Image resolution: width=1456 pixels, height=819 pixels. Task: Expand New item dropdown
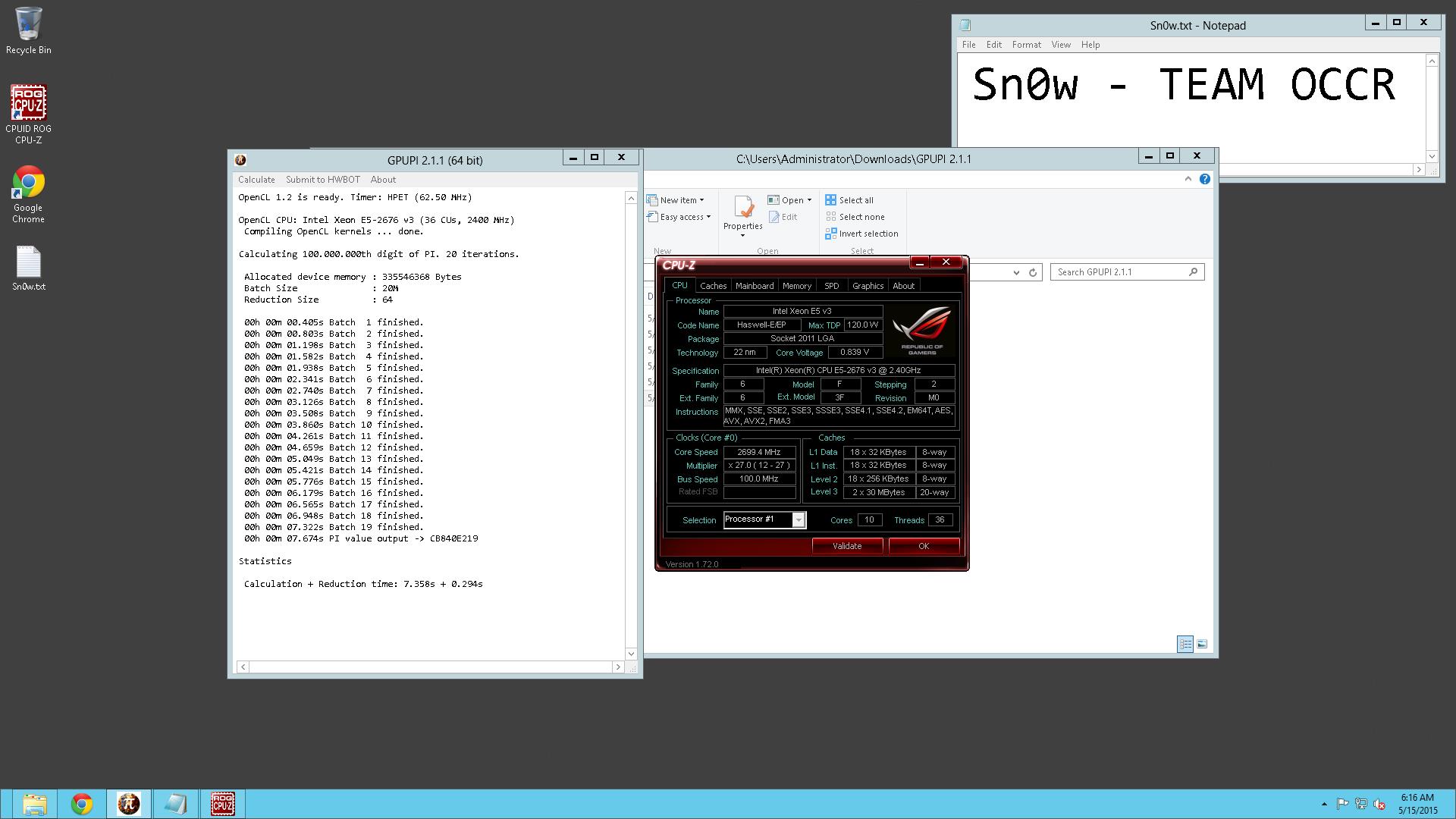click(x=701, y=200)
